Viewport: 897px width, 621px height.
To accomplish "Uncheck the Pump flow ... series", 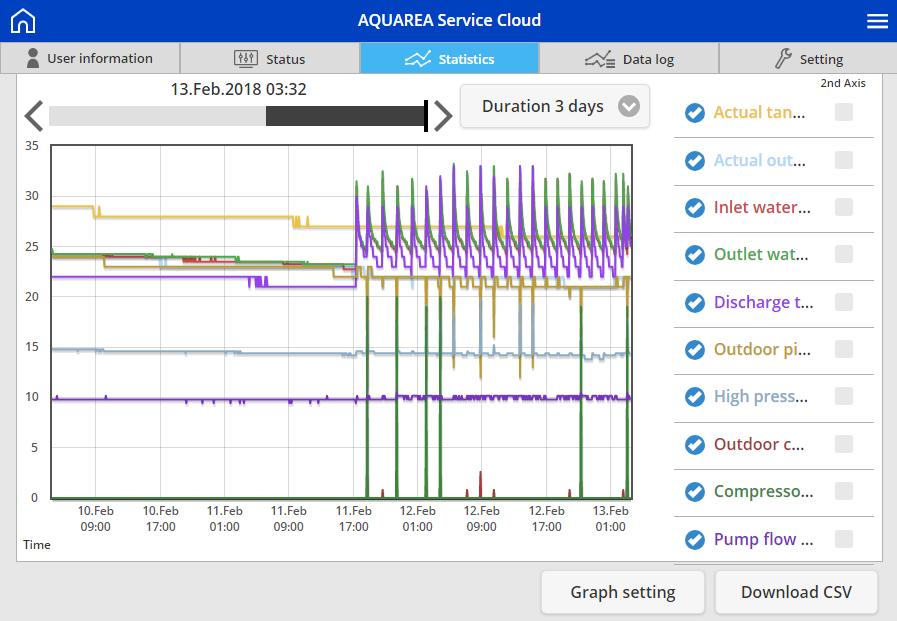I will (694, 539).
